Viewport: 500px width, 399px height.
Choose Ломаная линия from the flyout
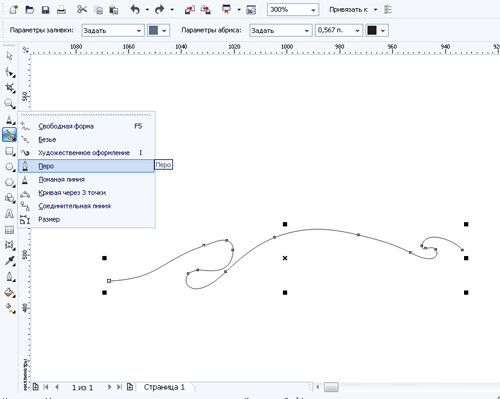point(87,179)
